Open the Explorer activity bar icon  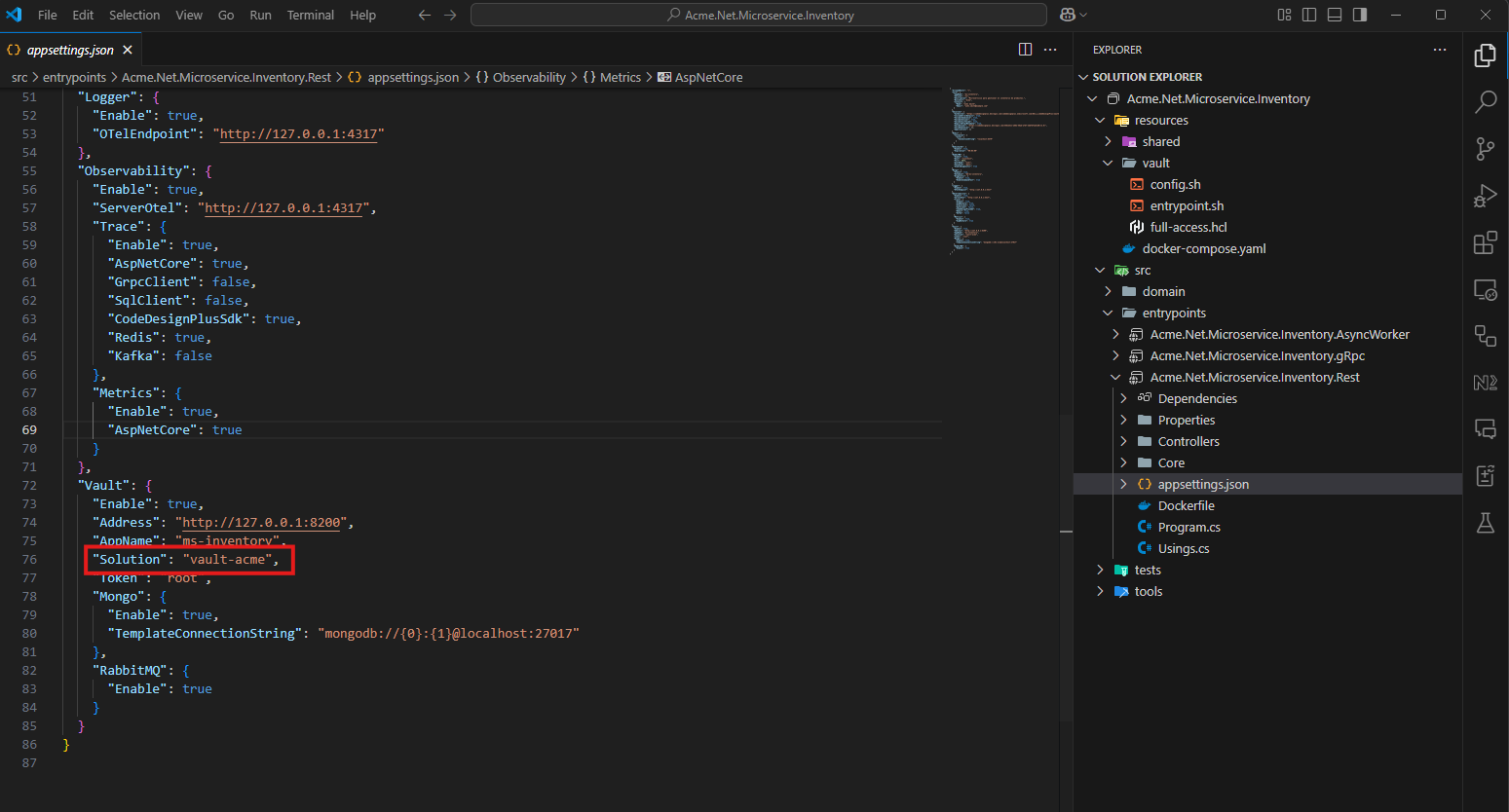click(x=1485, y=55)
